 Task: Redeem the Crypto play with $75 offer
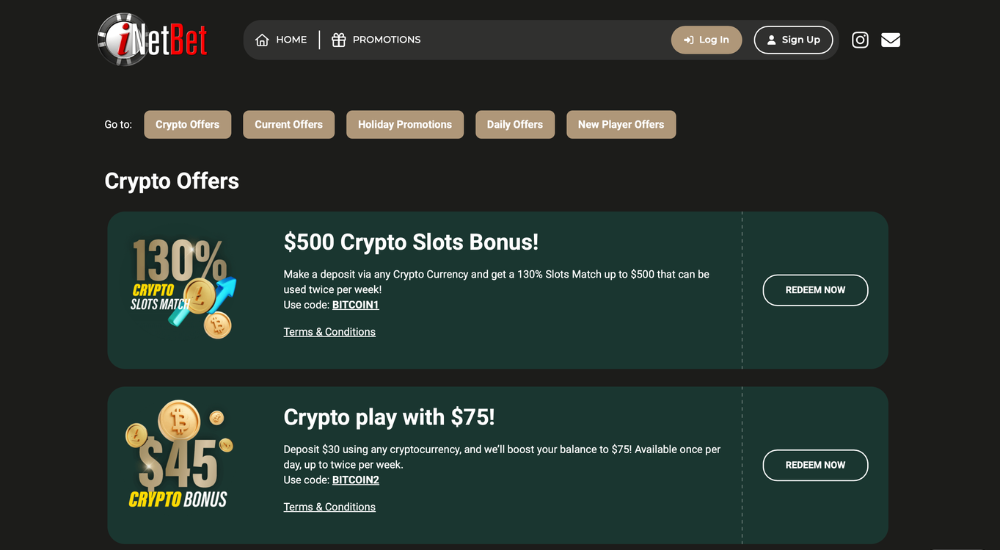click(x=815, y=465)
